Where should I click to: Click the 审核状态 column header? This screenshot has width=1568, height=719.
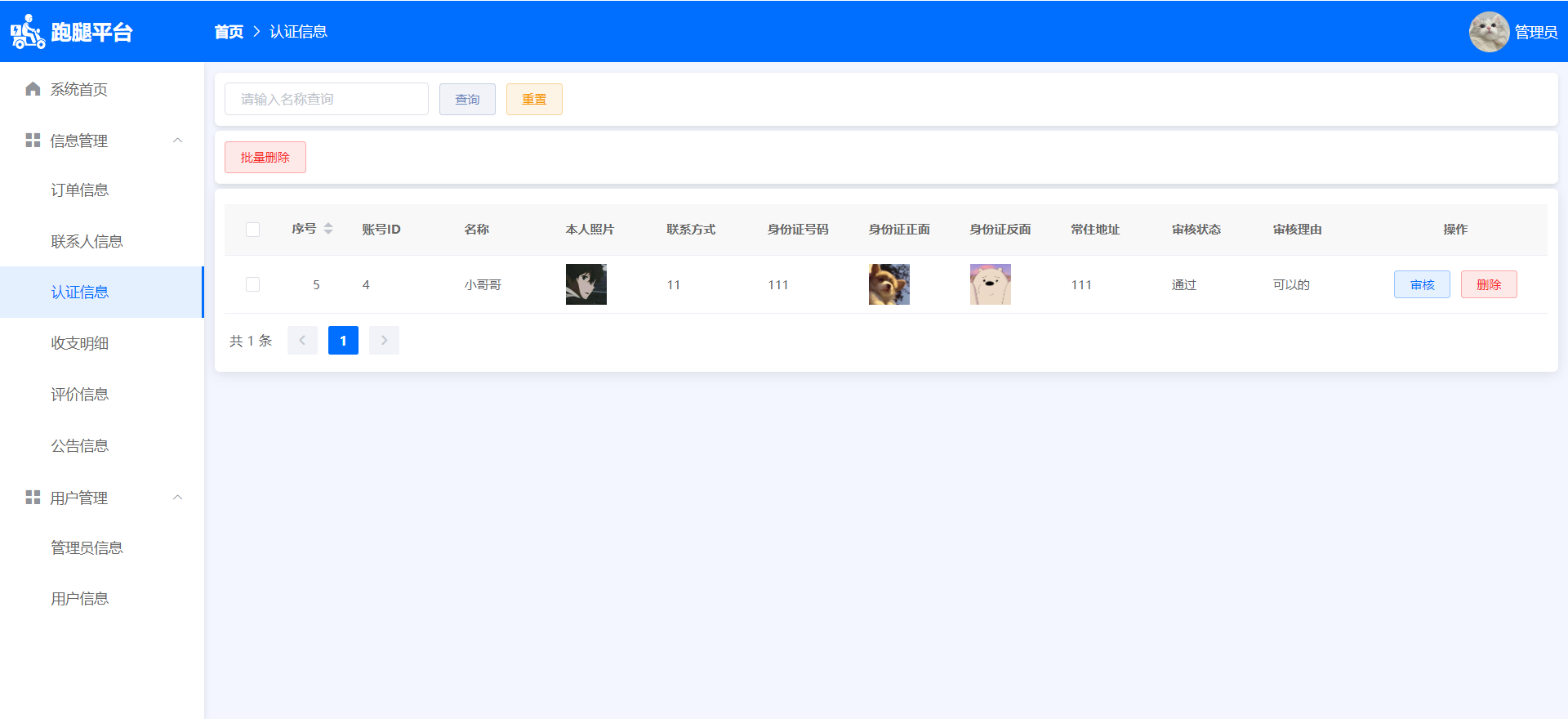1196,230
